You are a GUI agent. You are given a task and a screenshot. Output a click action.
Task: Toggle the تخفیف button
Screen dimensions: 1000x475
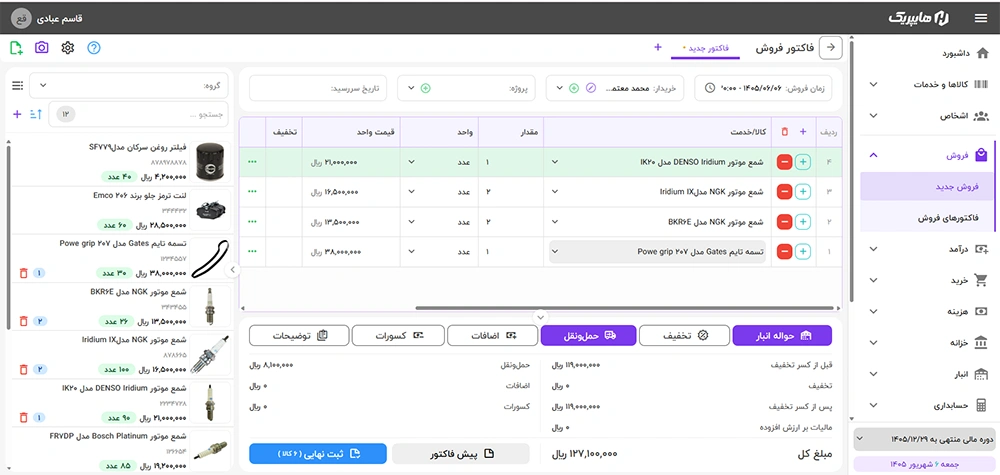[684, 335]
